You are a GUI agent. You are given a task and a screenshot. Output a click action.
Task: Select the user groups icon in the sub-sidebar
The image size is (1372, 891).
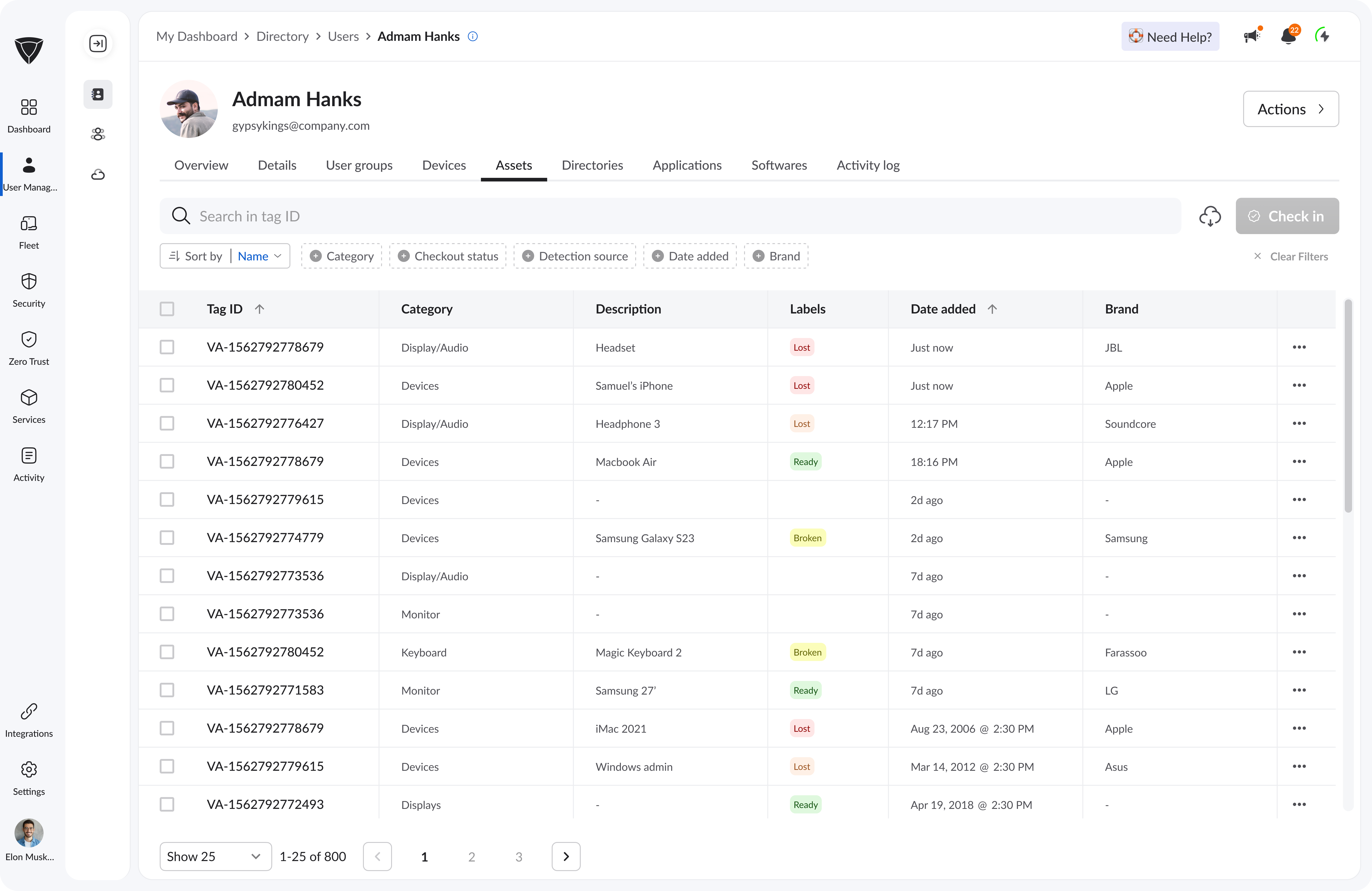click(98, 134)
